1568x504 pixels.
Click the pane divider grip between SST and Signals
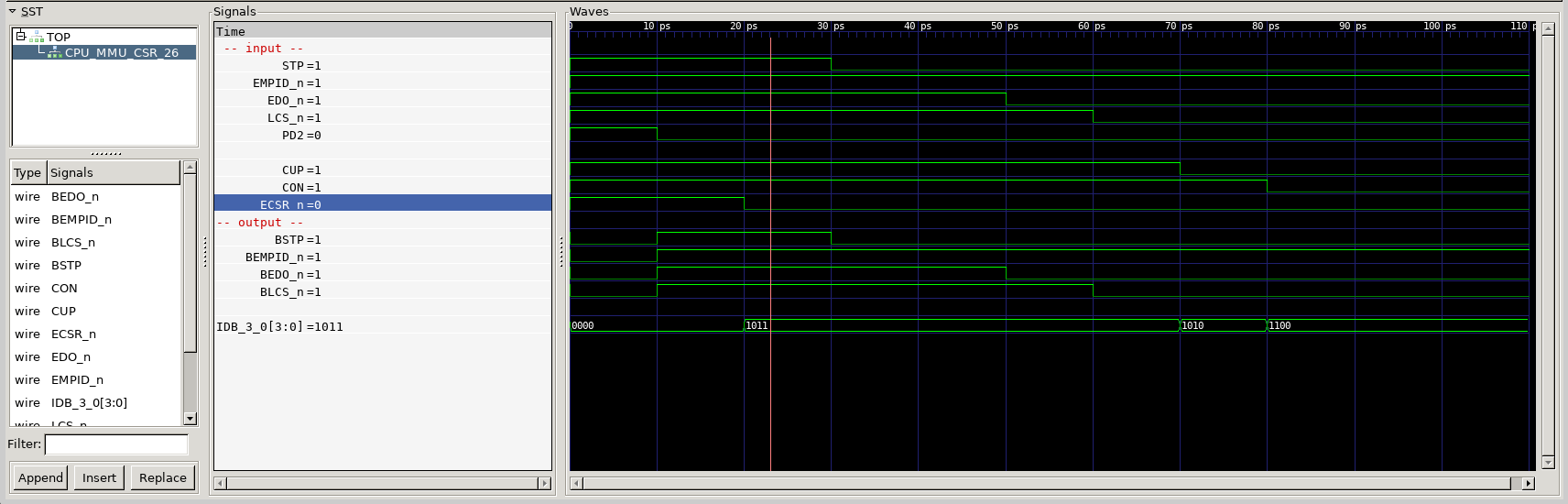(205, 252)
